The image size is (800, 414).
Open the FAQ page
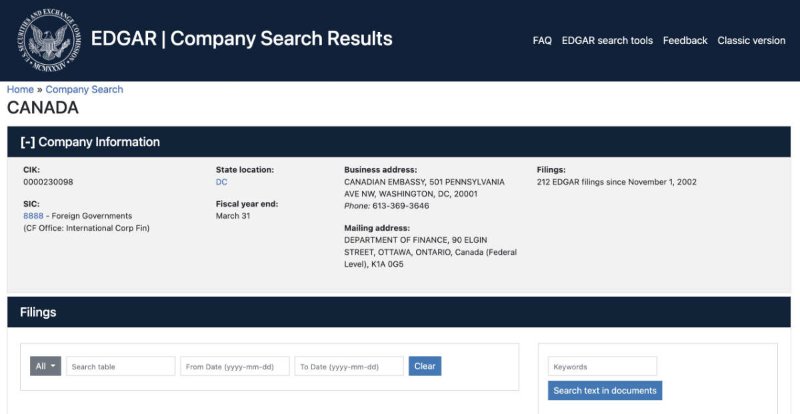tap(542, 40)
